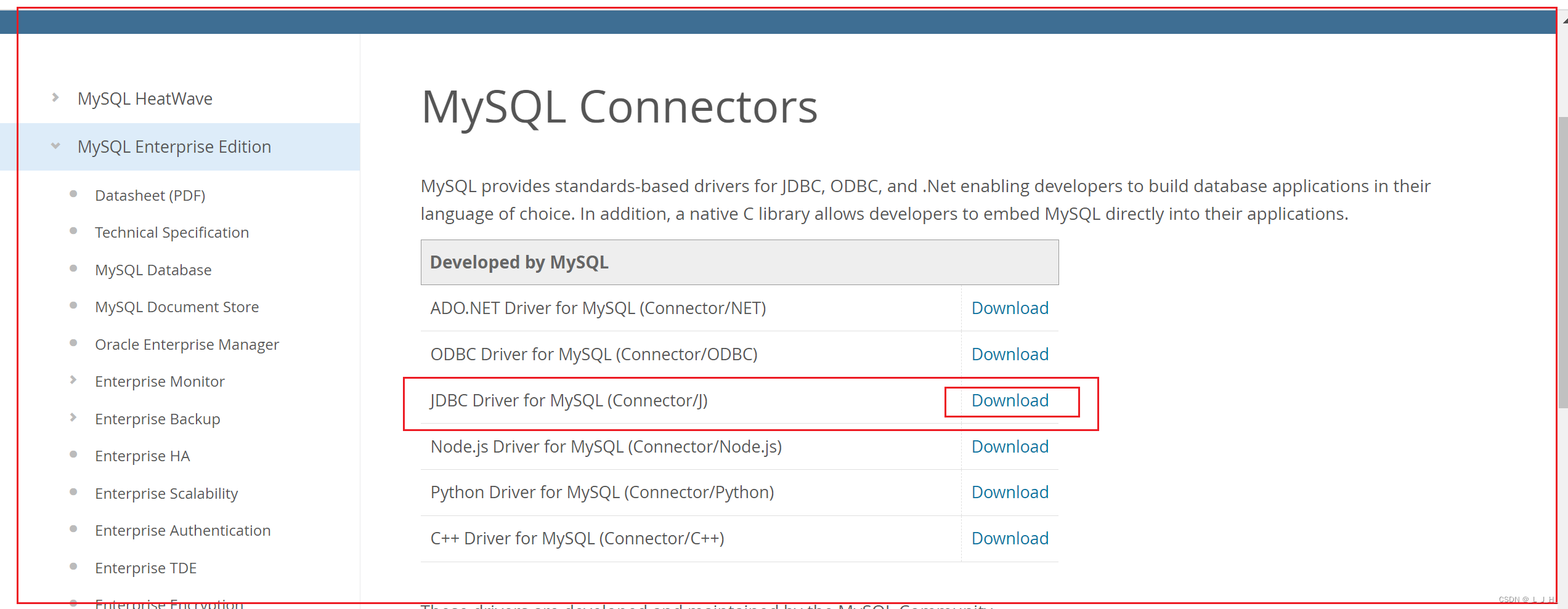Click "C++ Driver for MySQL (Connector/C++)" text
This screenshot has width=1568, height=609.
point(577,538)
